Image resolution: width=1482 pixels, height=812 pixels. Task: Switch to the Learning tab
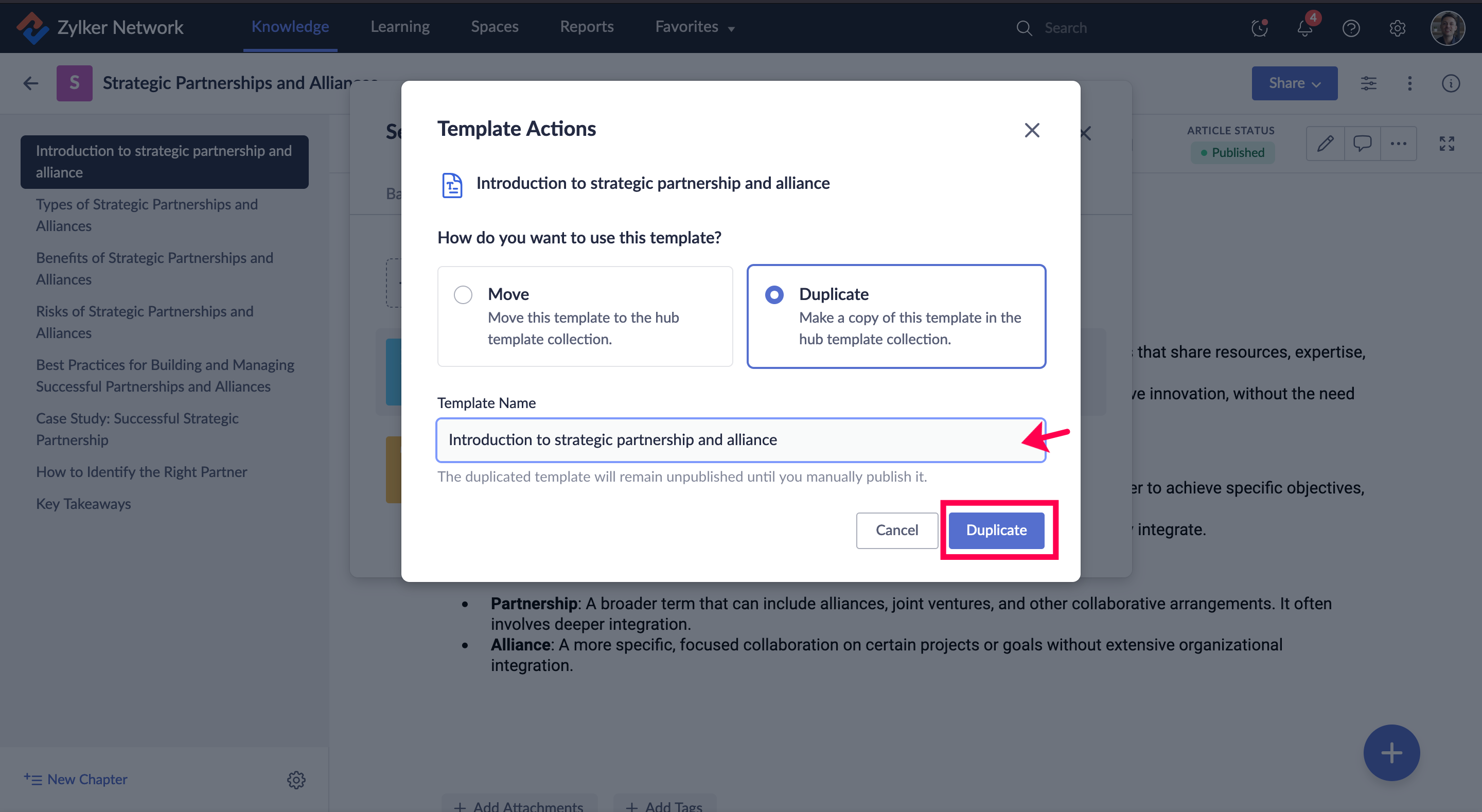(400, 27)
